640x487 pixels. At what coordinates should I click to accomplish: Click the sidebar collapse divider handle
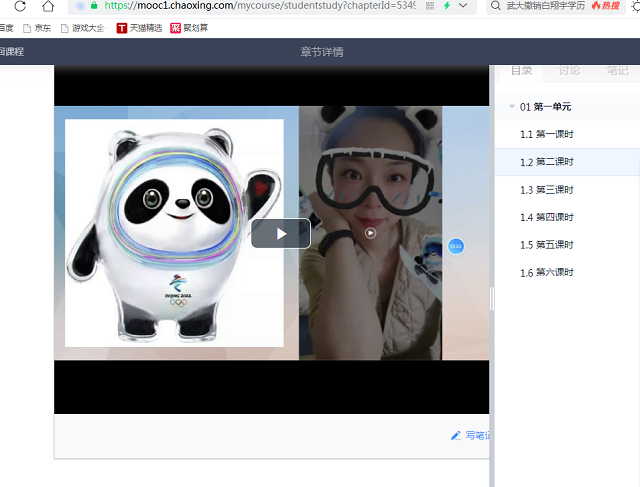[492, 298]
